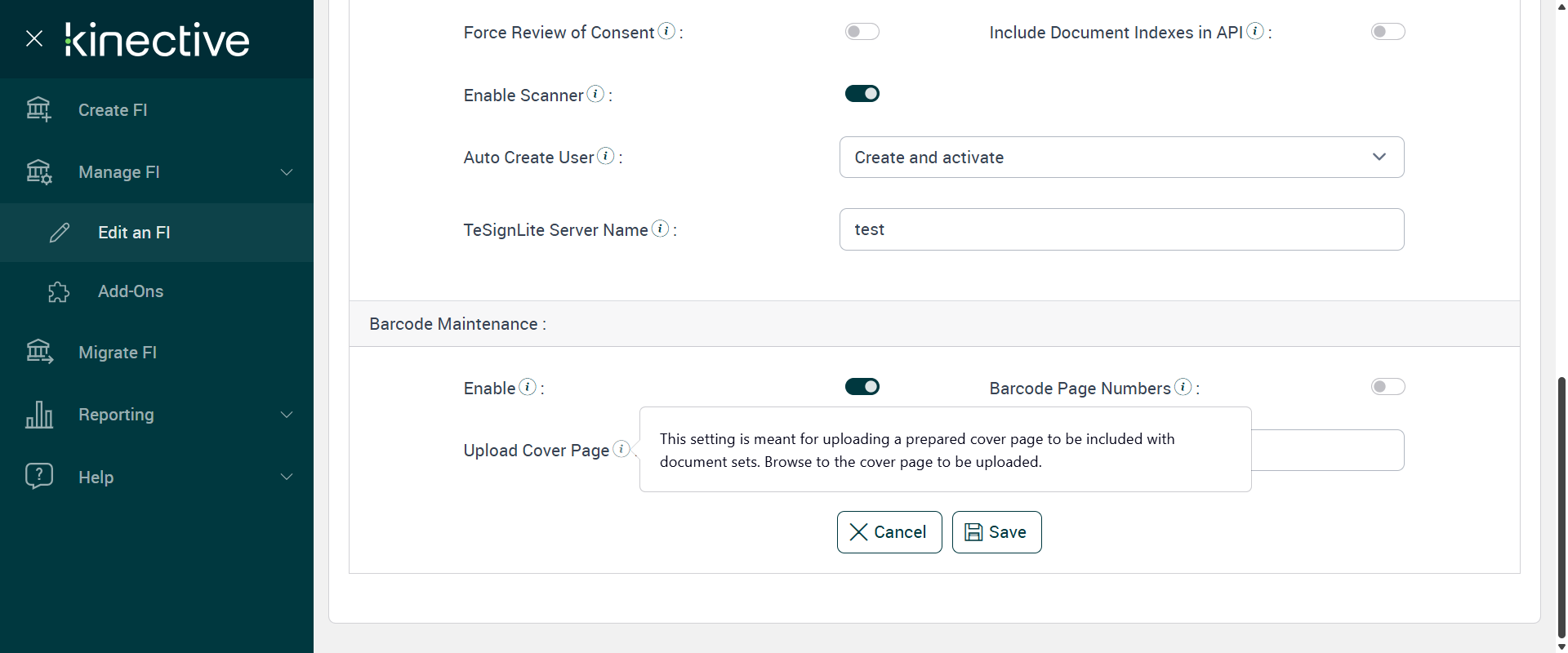Click the Migrate FI bank arrow icon
This screenshot has width=1568, height=653.
pos(39,352)
